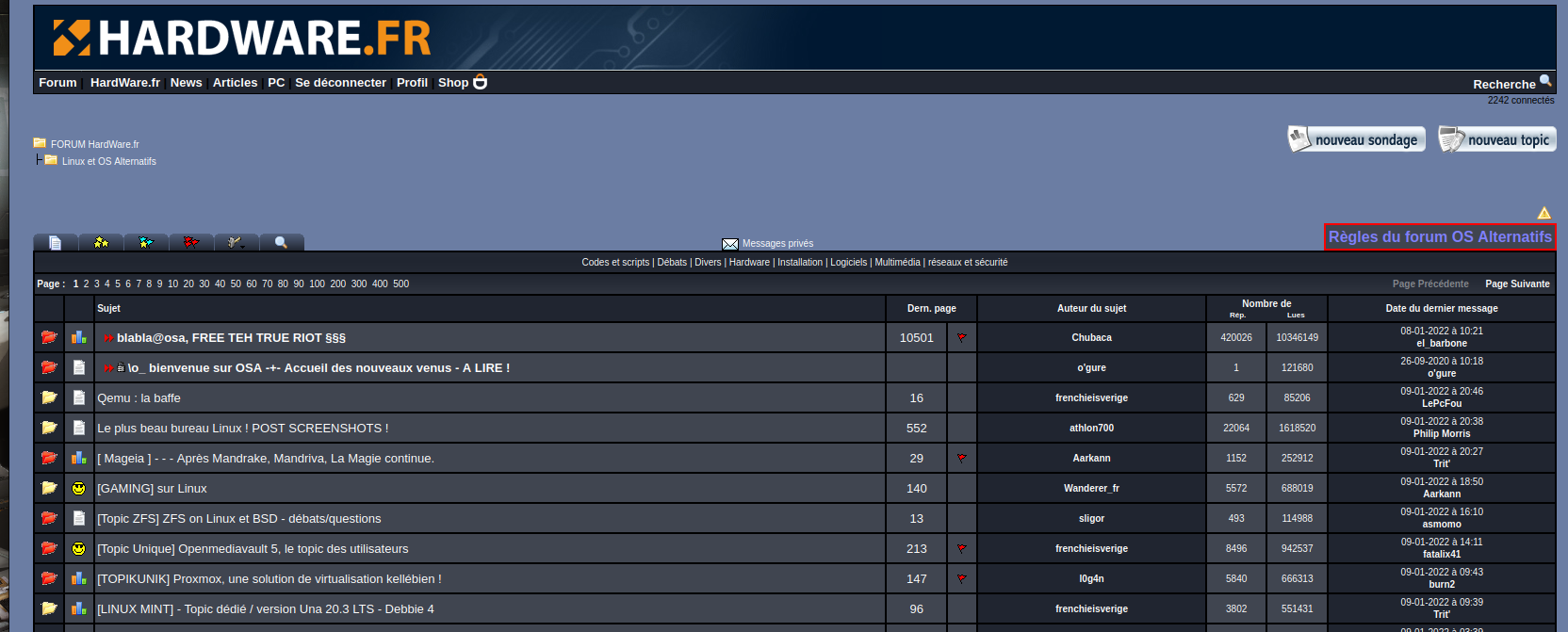
Task: Click the red flag in the Openmediavault row
Action: [x=962, y=548]
